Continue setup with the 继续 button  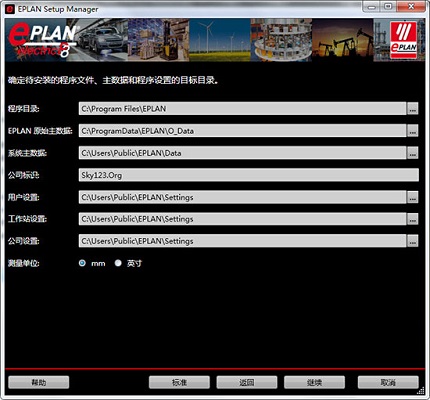pyautogui.click(x=314, y=382)
